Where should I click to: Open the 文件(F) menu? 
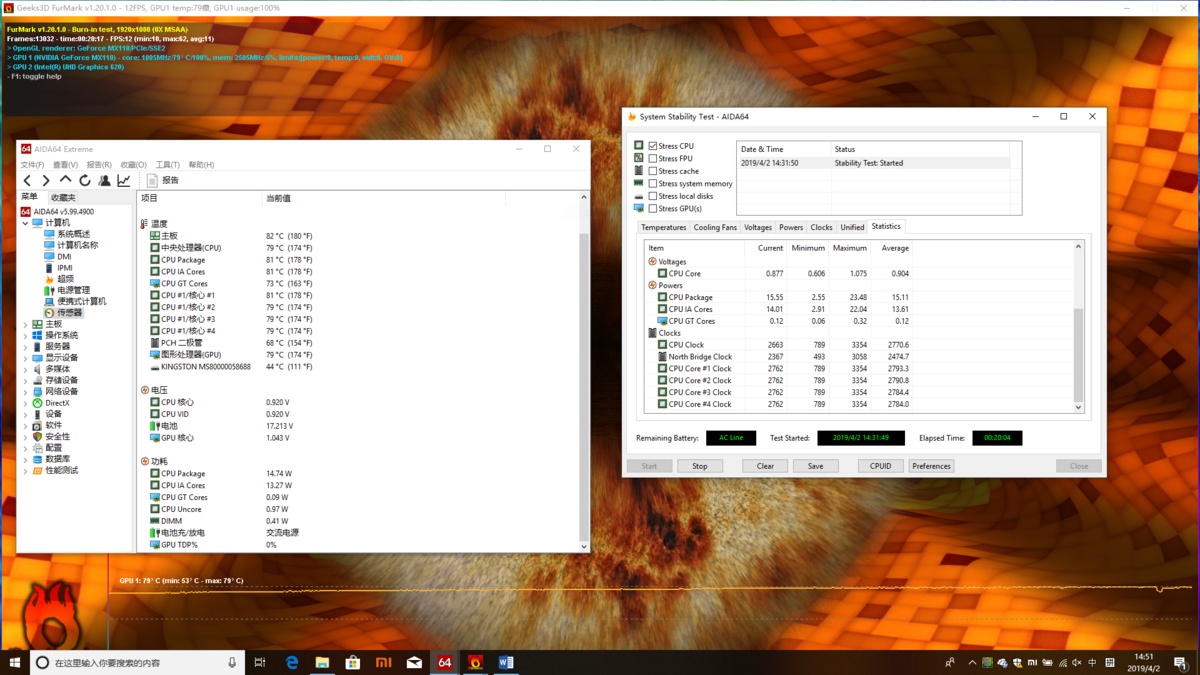tap(32, 165)
